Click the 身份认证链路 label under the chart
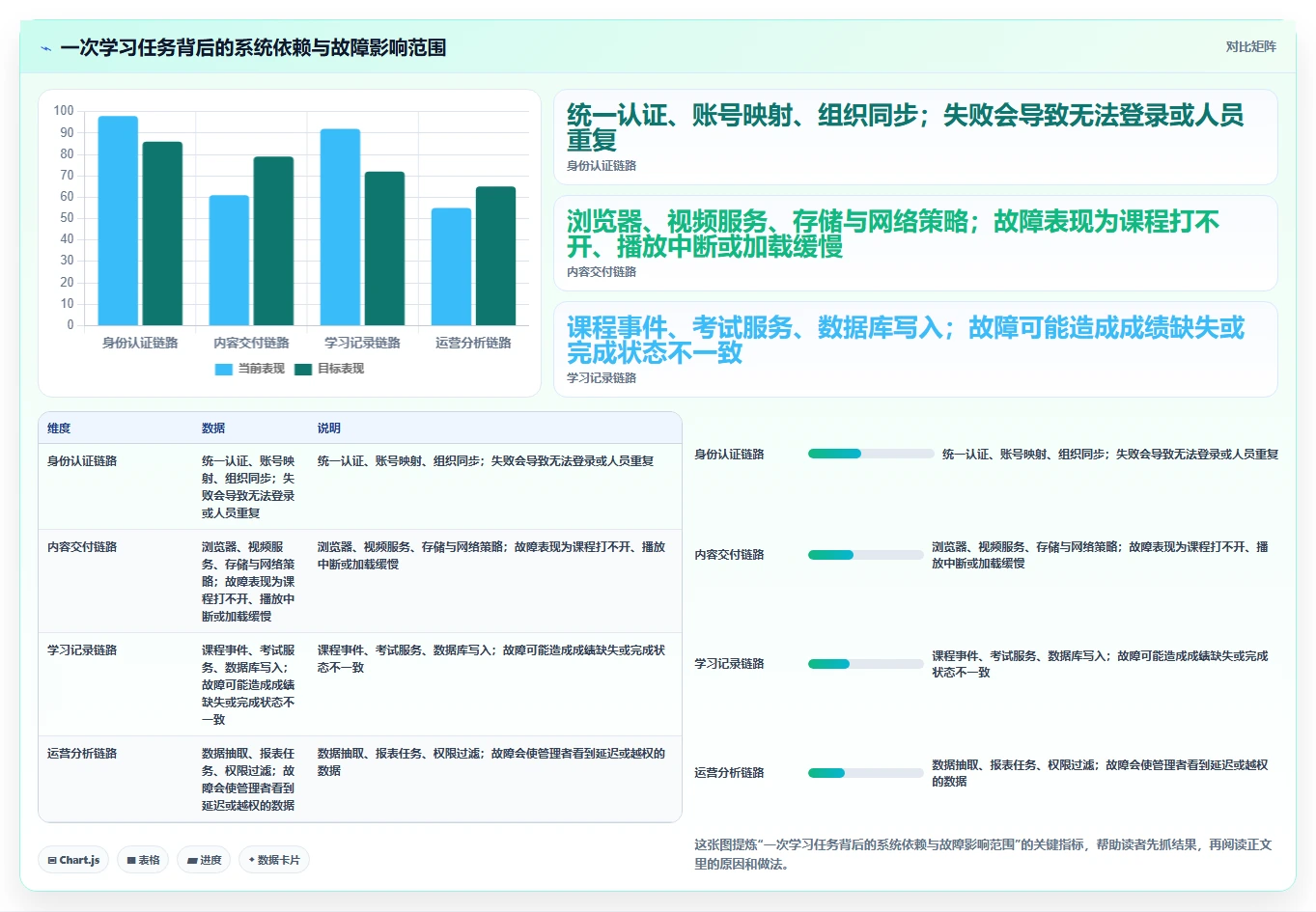This screenshot has height=912, width=1316. 140,343
